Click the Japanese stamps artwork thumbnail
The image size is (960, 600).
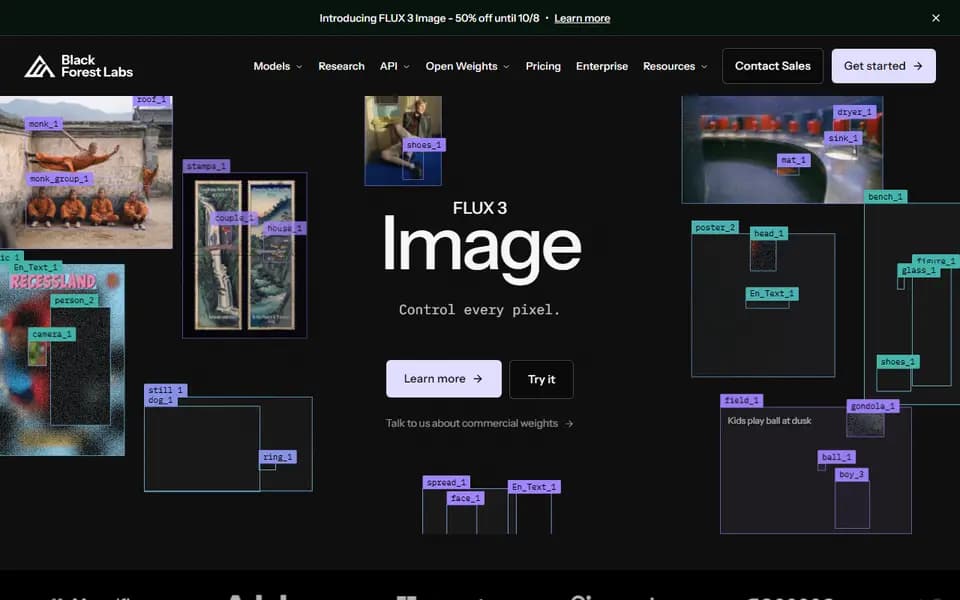pyautogui.click(x=245, y=255)
